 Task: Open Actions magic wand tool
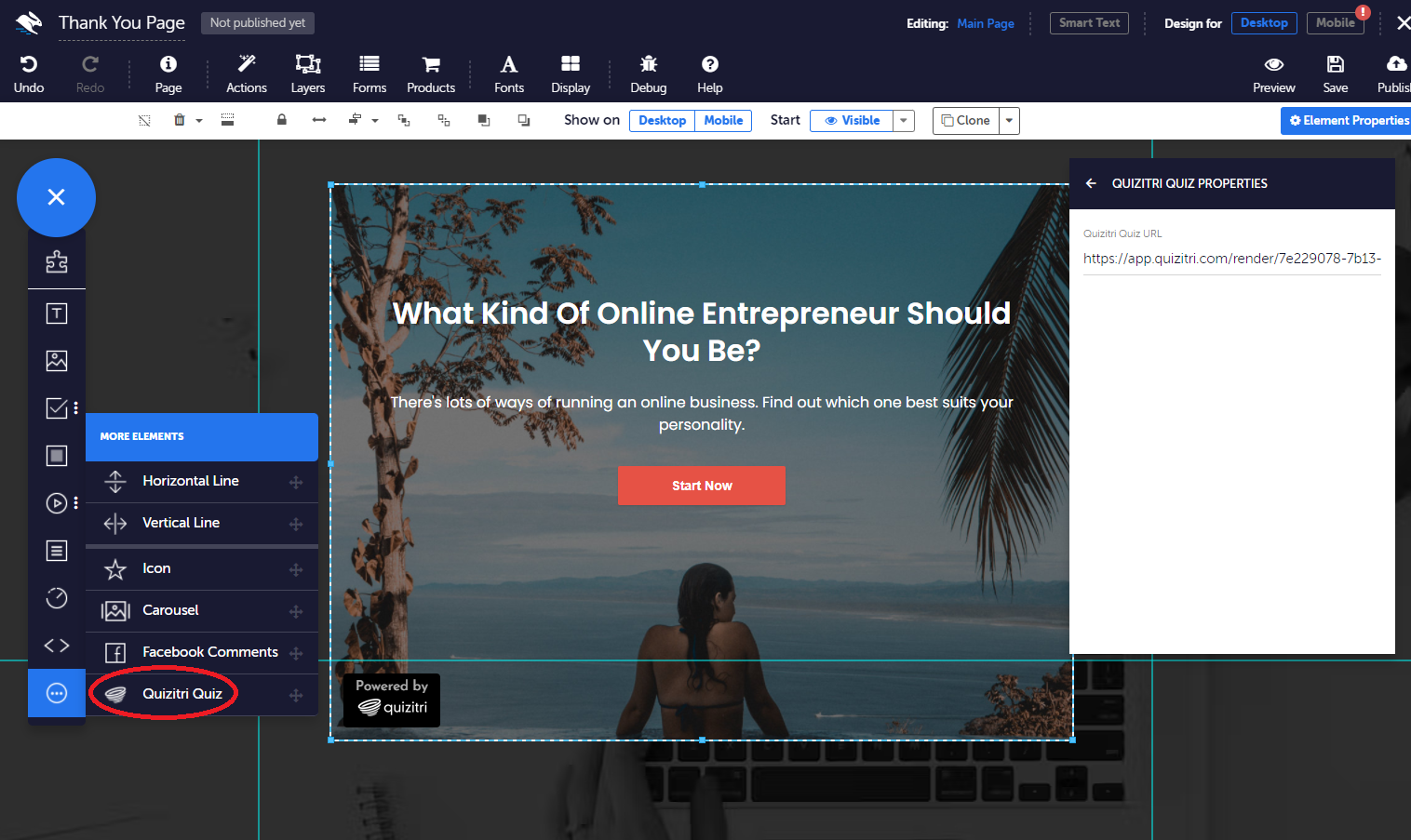click(247, 73)
